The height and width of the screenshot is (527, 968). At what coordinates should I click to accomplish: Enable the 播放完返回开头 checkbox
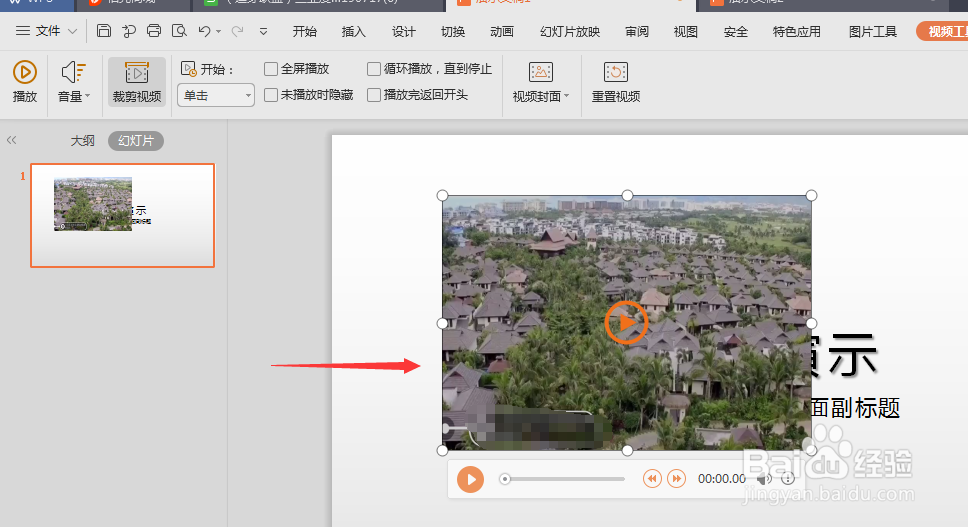click(373, 95)
